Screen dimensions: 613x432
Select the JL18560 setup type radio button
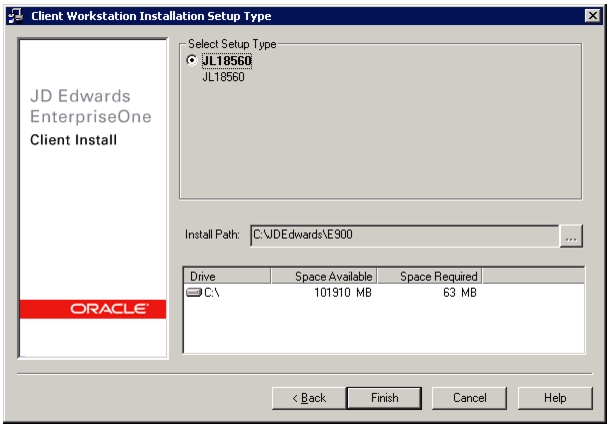pyautogui.click(x=192, y=60)
